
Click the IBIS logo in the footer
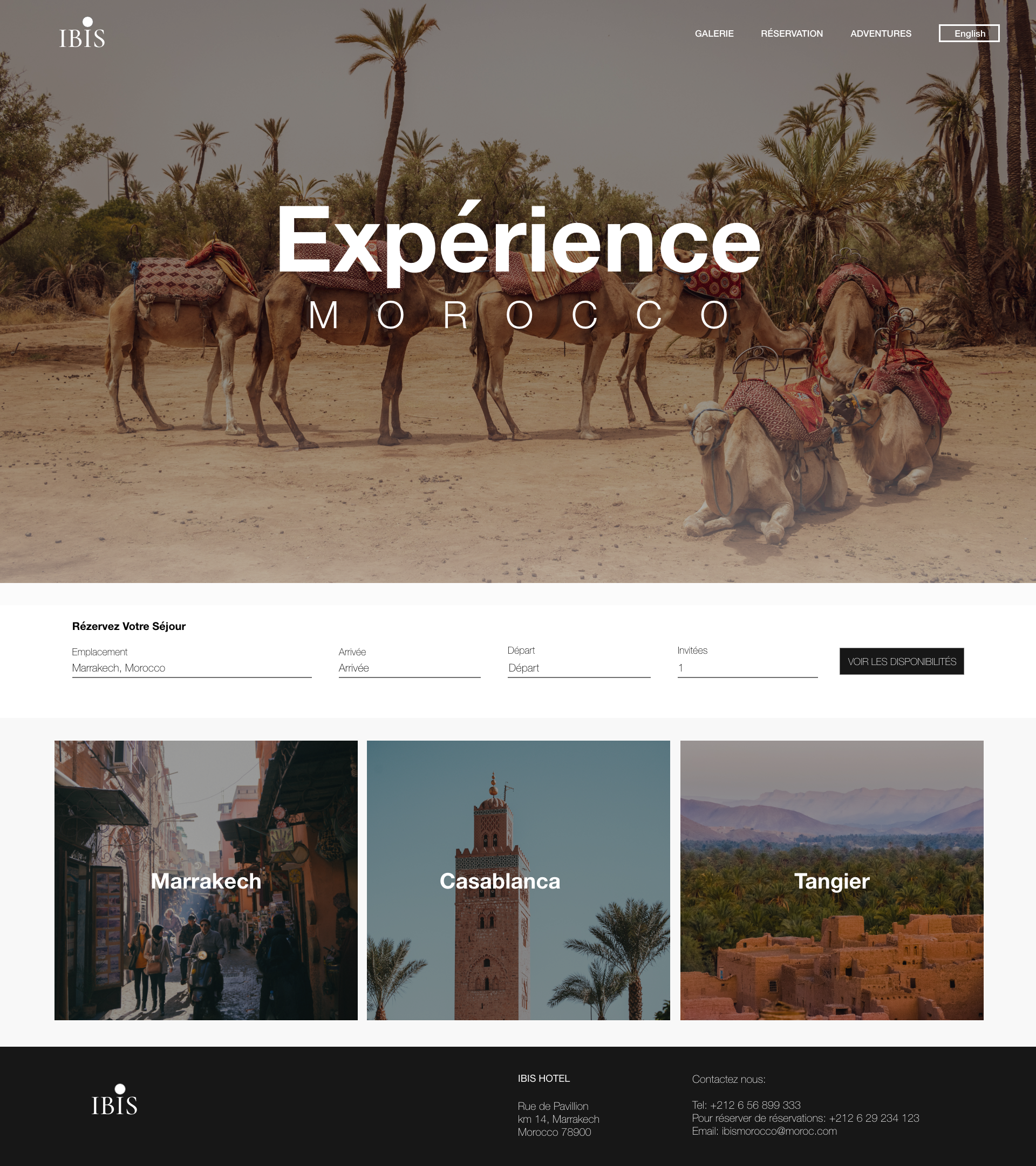click(114, 1100)
